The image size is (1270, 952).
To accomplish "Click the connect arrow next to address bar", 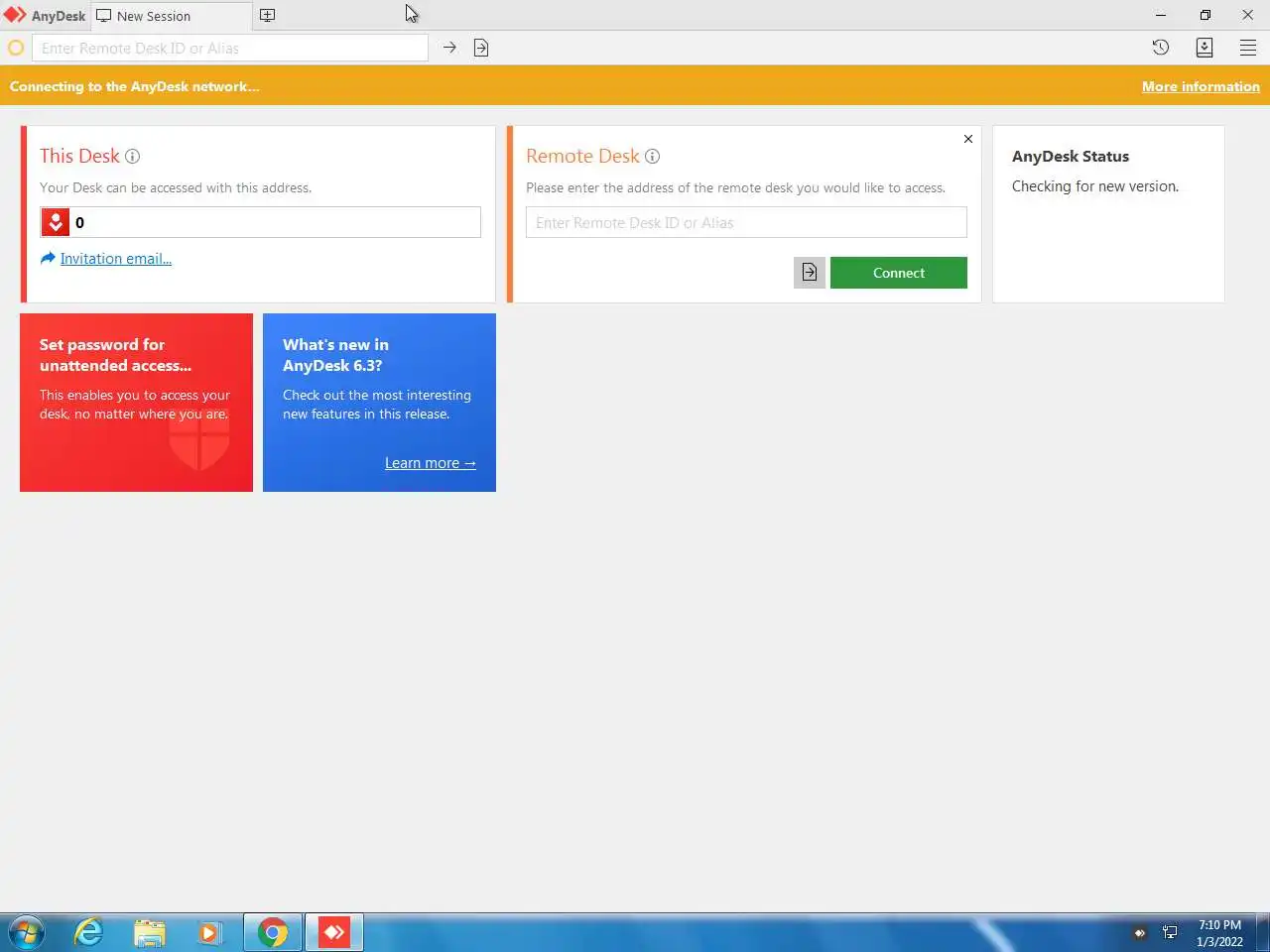I will [x=449, y=48].
